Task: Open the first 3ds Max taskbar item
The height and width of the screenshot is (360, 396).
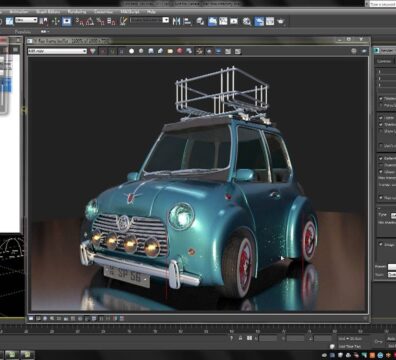Action: click(12, 354)
